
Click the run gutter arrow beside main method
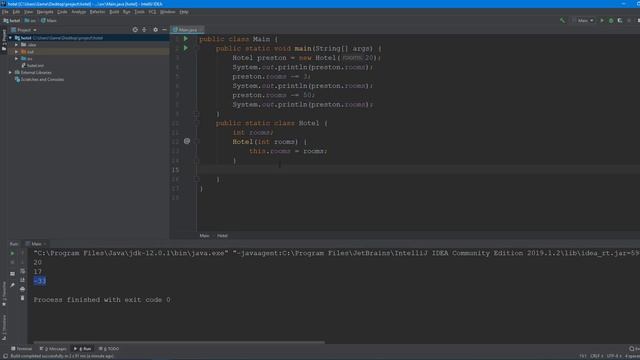point(186,48)
